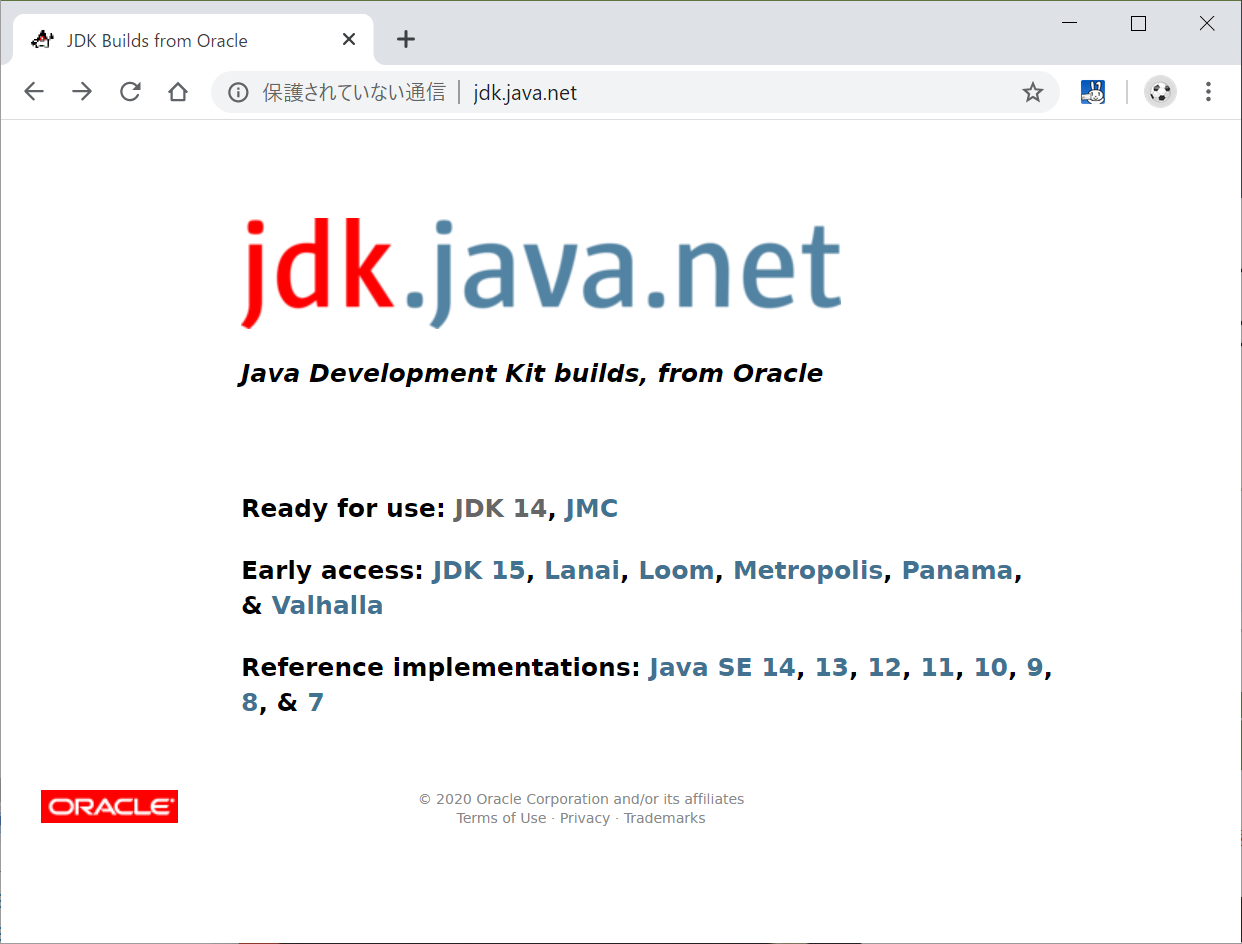Open reference implementation 8 link

[250, 702]
